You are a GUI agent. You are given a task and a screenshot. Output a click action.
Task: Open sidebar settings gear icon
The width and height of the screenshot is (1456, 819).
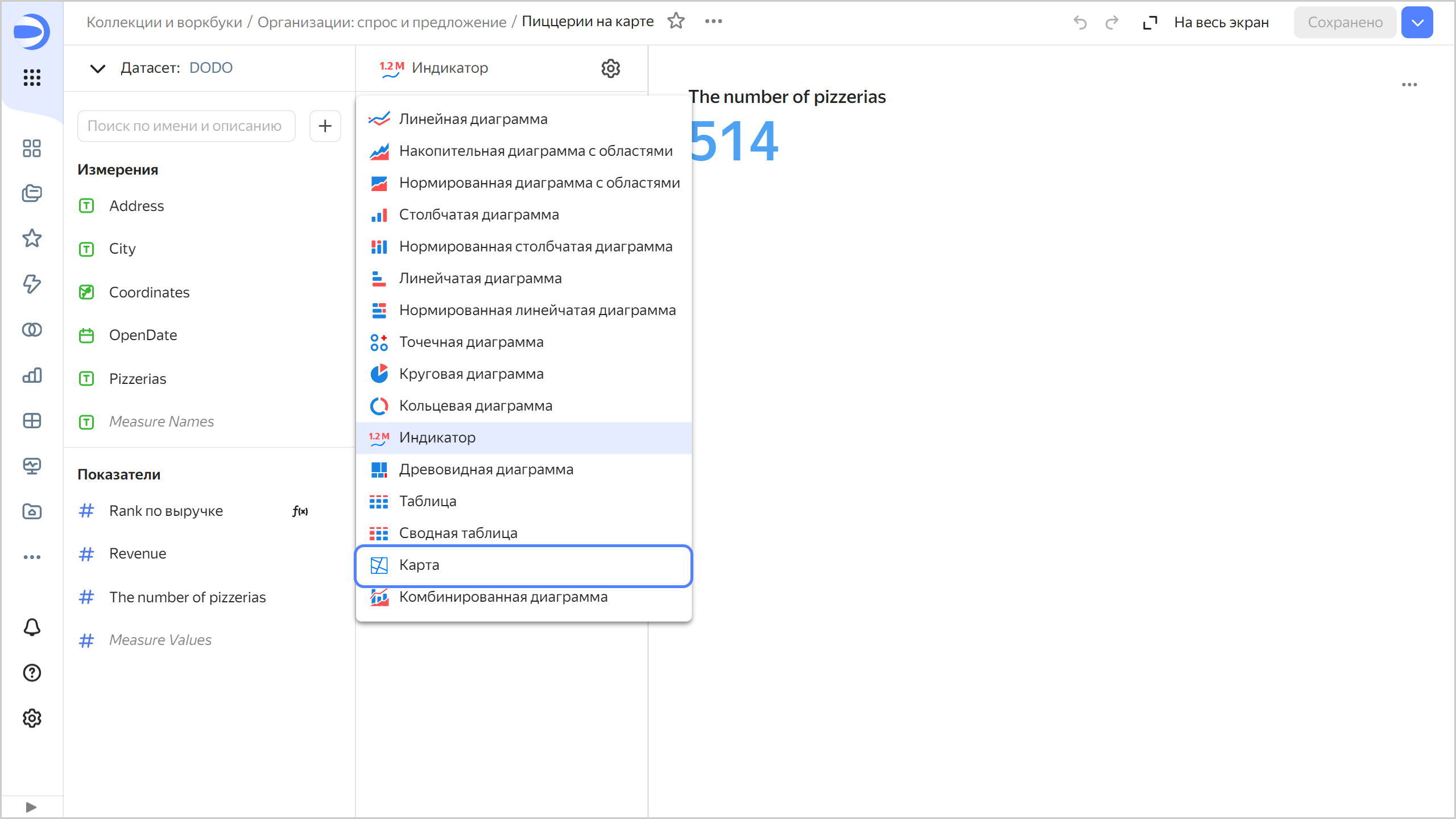click(32, 718)
